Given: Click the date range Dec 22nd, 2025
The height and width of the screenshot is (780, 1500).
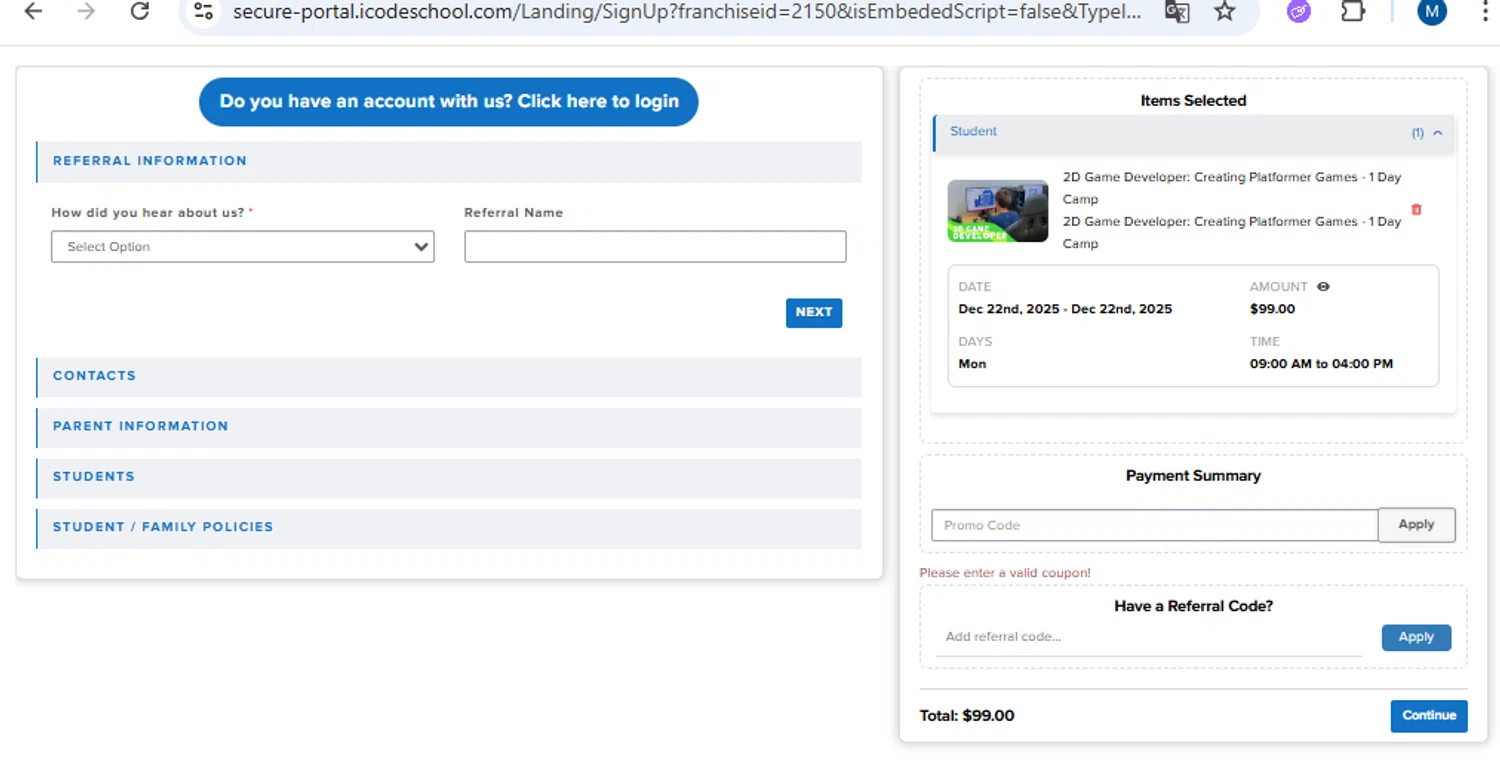Looking at the screenshot, I should click(x=1065, y=309).
